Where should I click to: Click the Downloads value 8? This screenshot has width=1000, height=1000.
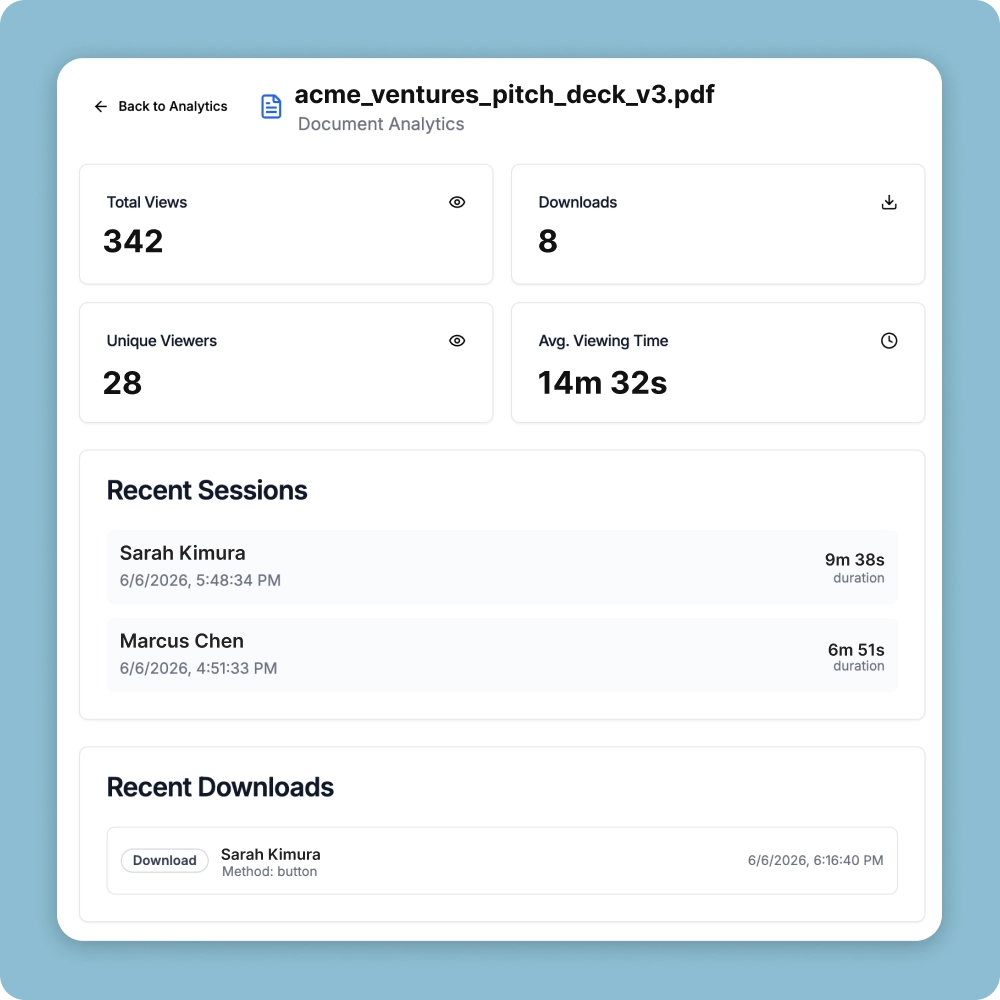point(548,241)
